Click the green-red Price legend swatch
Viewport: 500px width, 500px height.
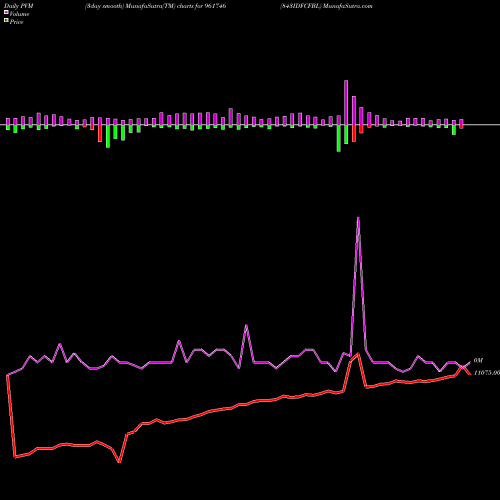coord(6,21)
